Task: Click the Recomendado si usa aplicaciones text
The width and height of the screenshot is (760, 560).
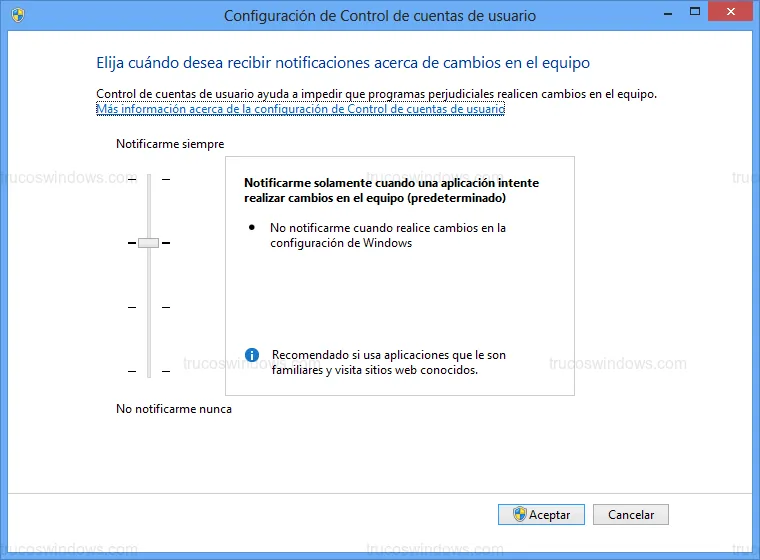Action: (x=387, y=362)
